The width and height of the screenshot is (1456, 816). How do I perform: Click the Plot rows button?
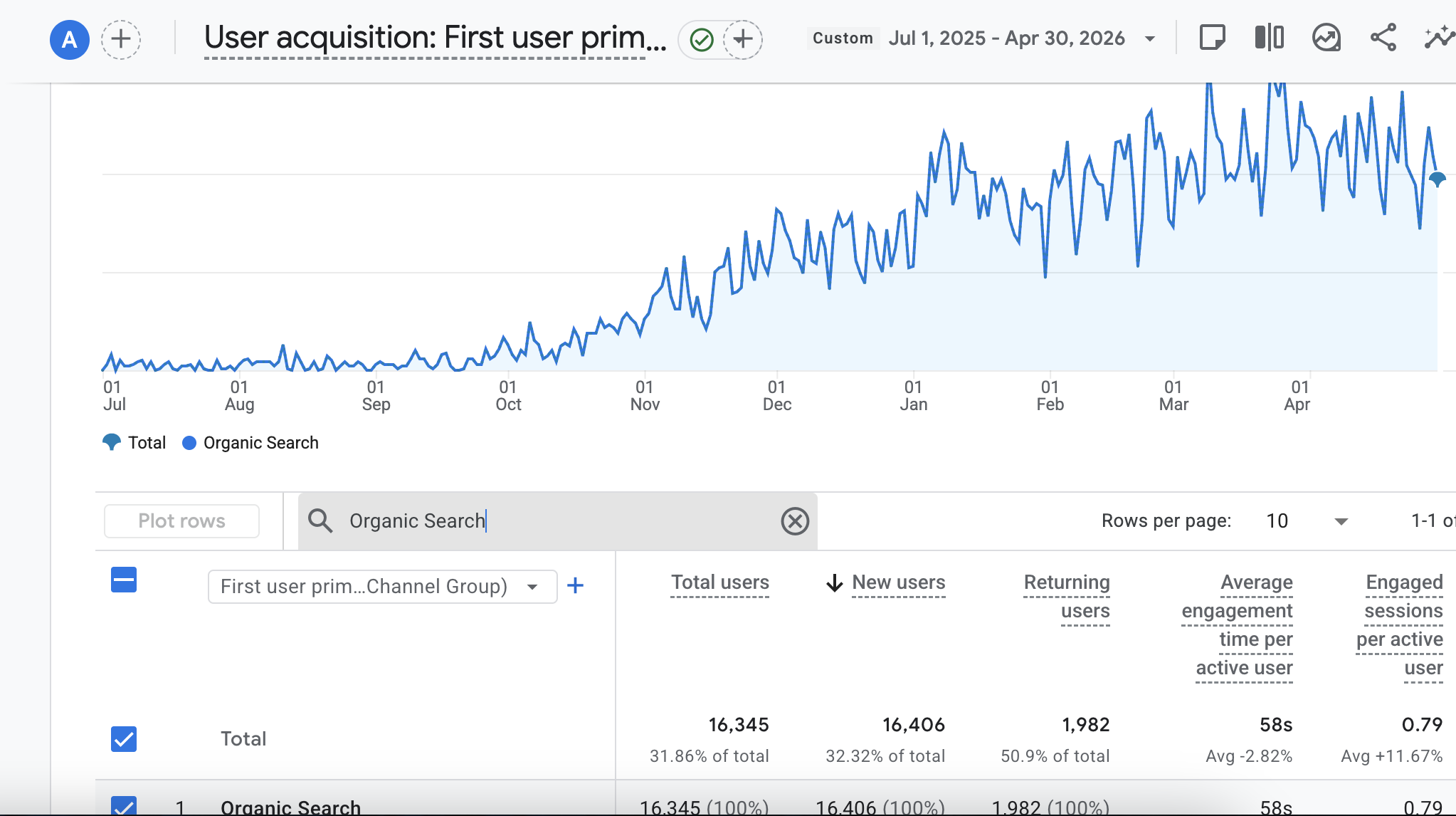click(x=181, y=521)
